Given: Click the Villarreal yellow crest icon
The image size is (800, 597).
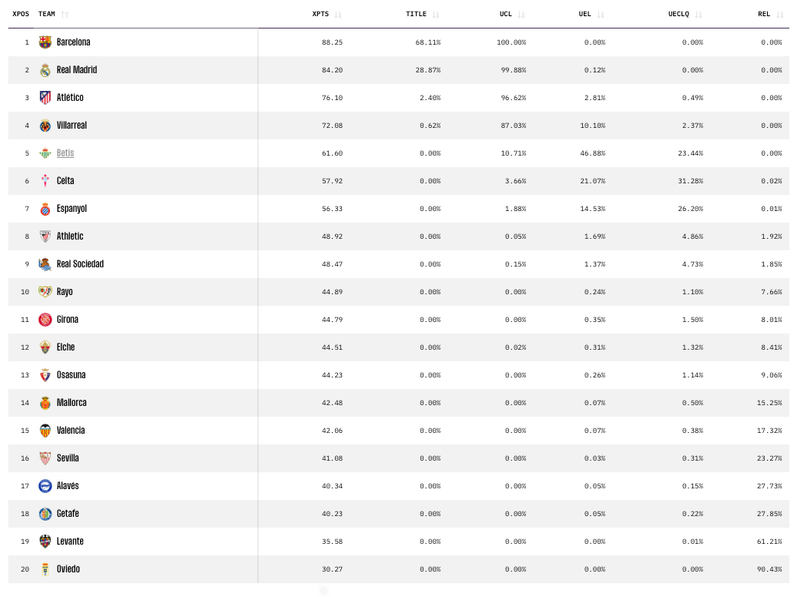Looking at the screenshot, I should 45,126.
